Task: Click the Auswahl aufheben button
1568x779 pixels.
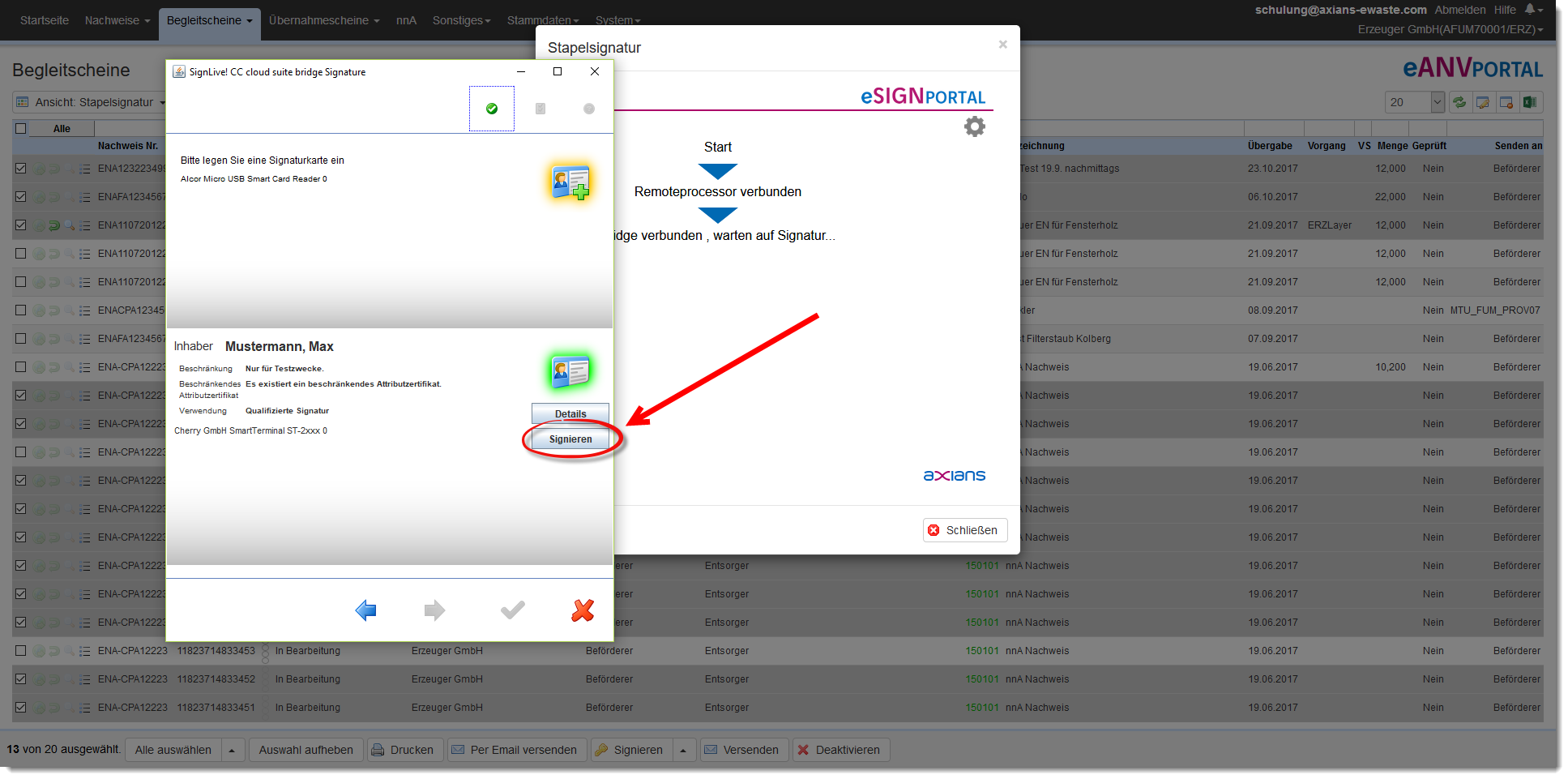Action: coord(306,750)
